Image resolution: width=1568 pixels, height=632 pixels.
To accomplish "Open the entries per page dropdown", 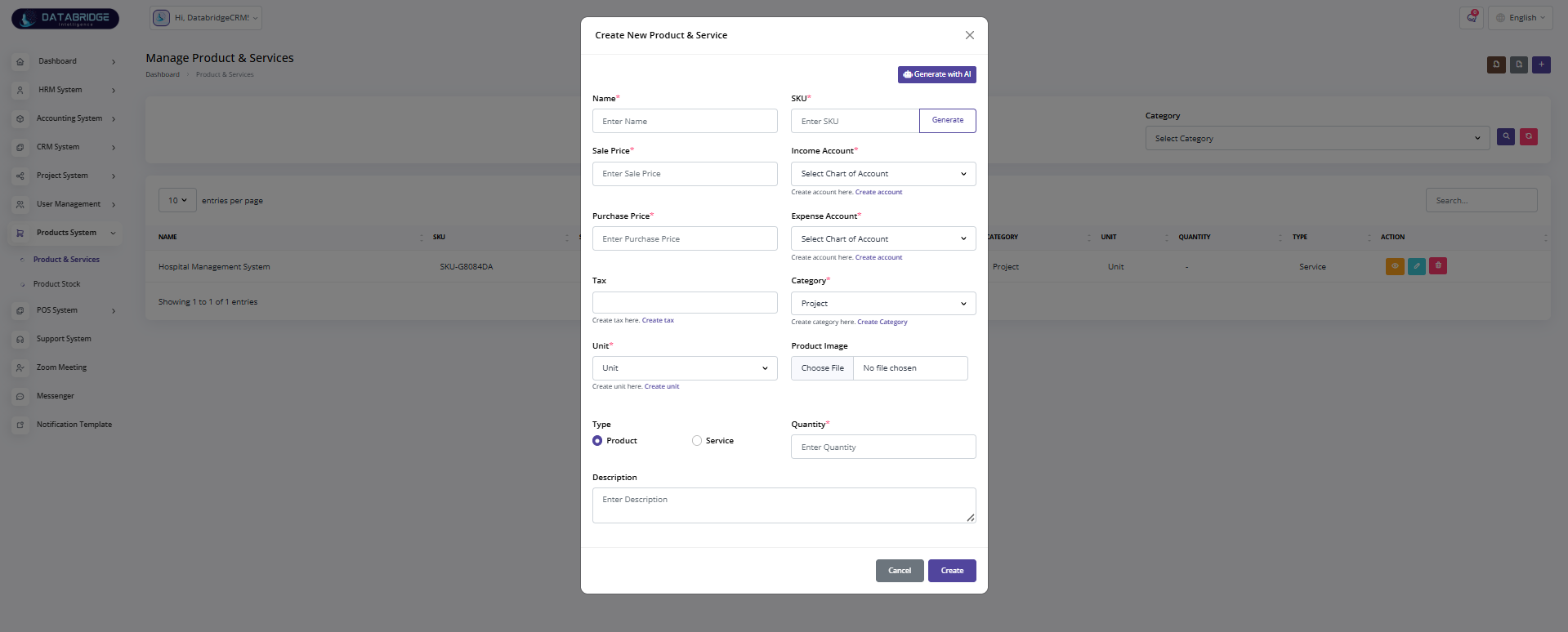I will [x=177, y=200].
